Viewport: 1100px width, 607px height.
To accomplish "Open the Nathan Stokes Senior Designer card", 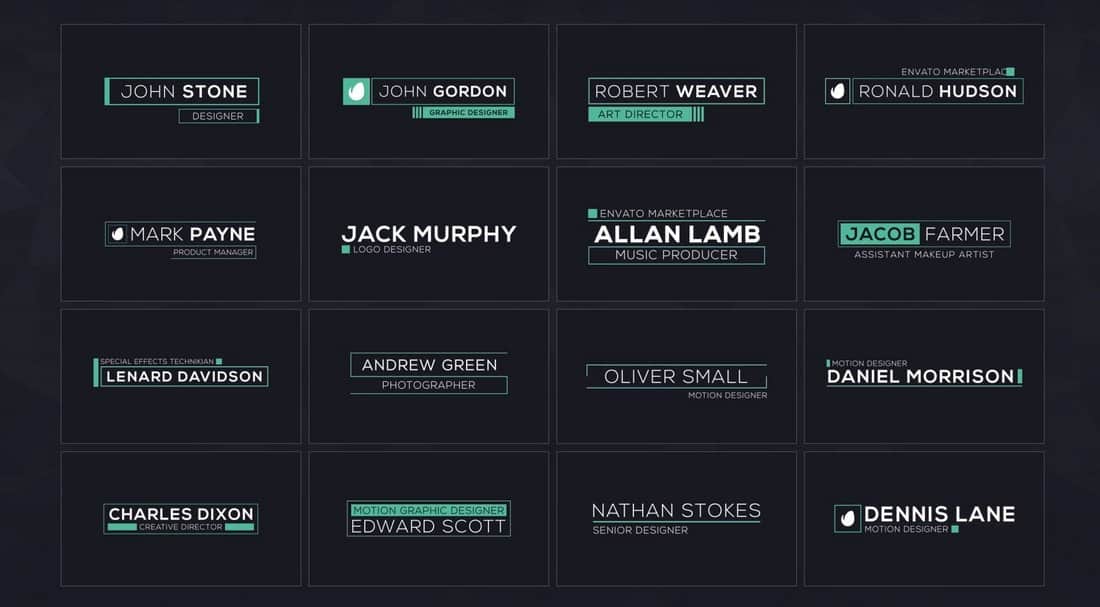I will (676, 518).
